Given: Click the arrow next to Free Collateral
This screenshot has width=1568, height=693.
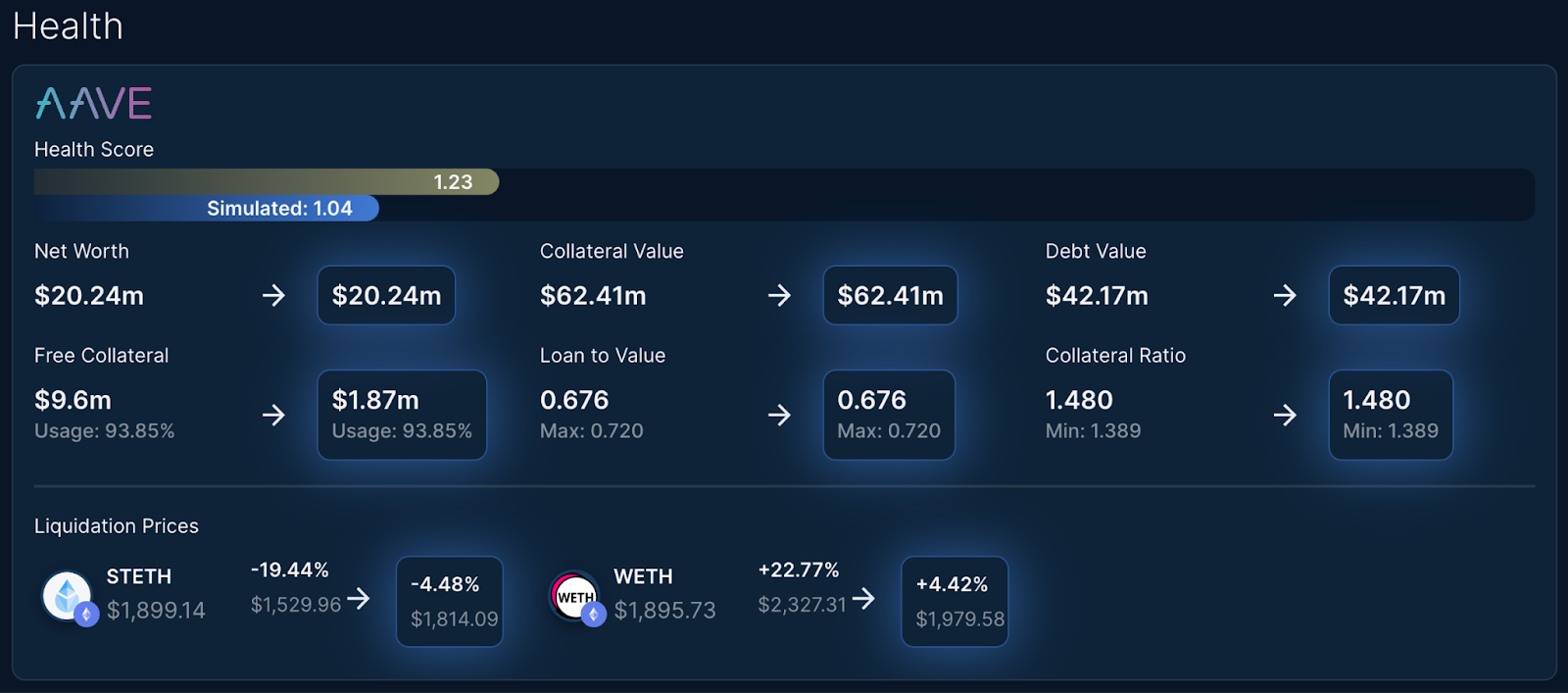Looking at the screenshot, I should pos(273,415).
